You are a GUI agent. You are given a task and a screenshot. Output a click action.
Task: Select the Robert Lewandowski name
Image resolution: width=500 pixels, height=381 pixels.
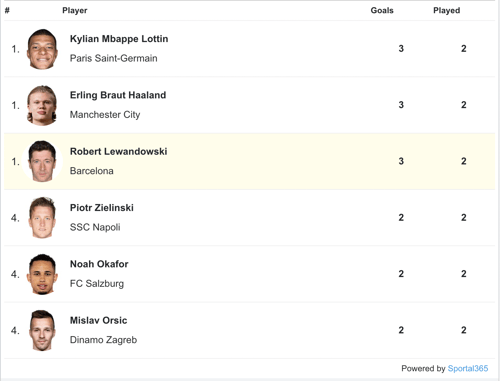119,151
